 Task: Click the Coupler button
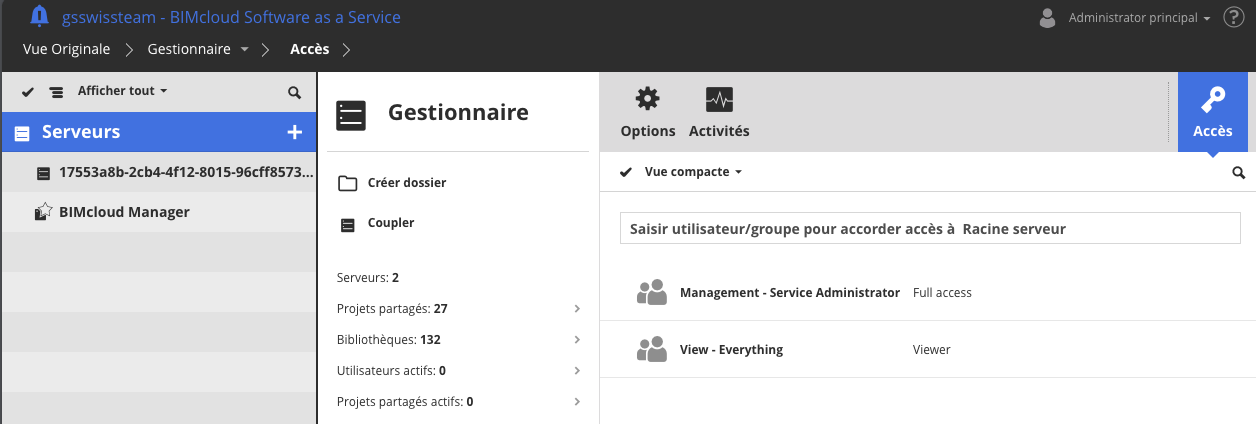coord(391,223)
